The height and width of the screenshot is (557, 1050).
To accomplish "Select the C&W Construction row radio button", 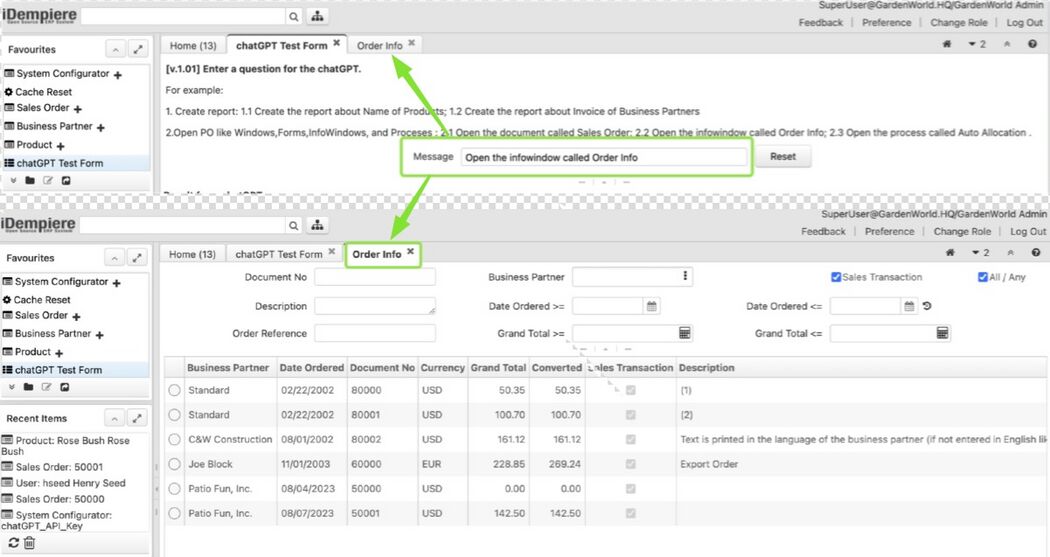I will [174, 439].
